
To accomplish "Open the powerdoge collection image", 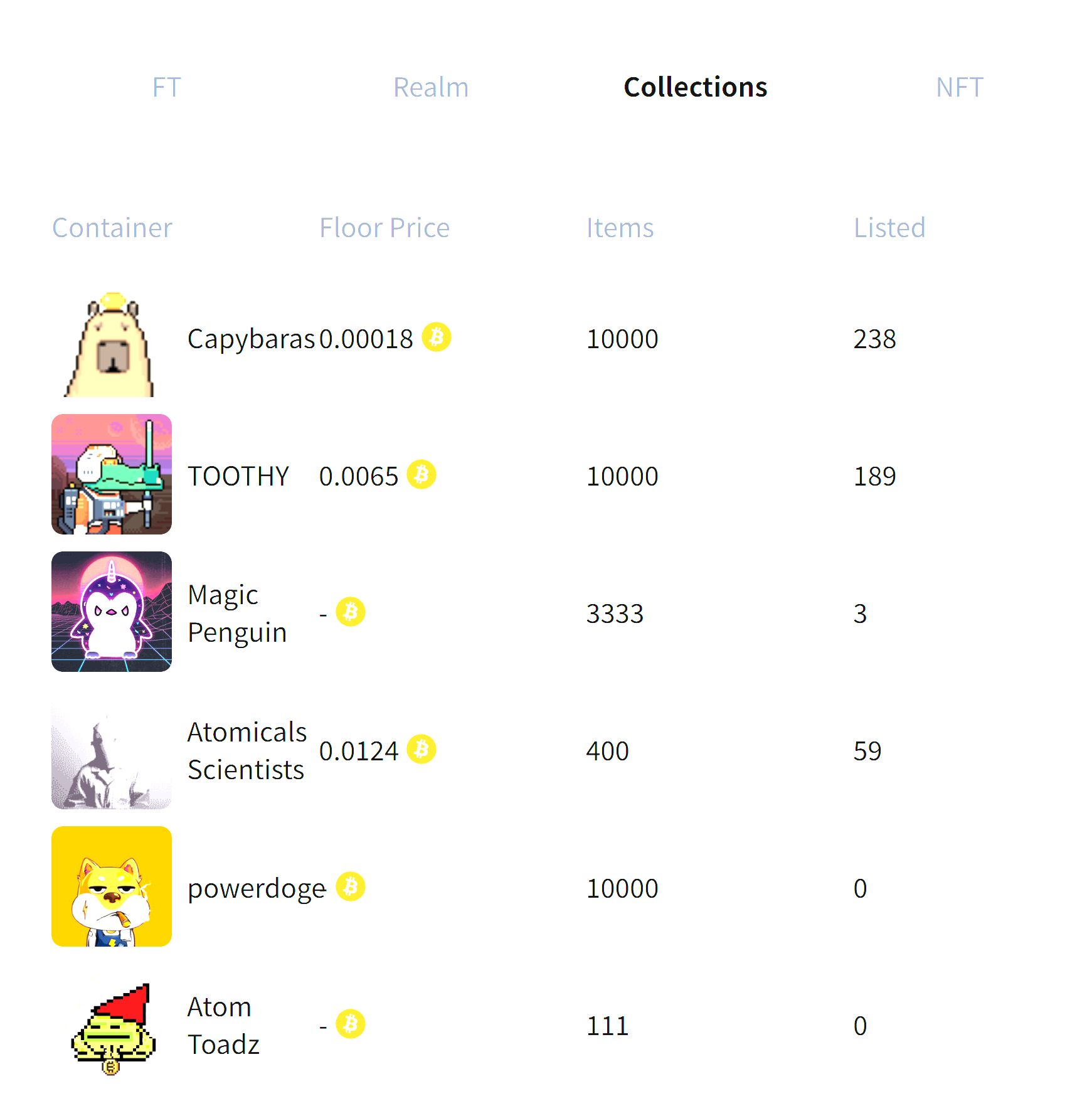I will (112, 886).
